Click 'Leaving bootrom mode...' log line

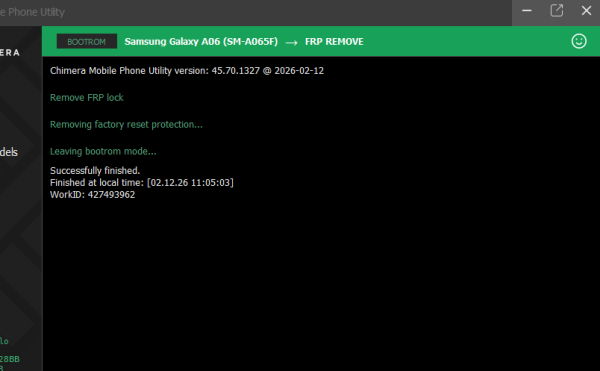[x=103, y=151]
